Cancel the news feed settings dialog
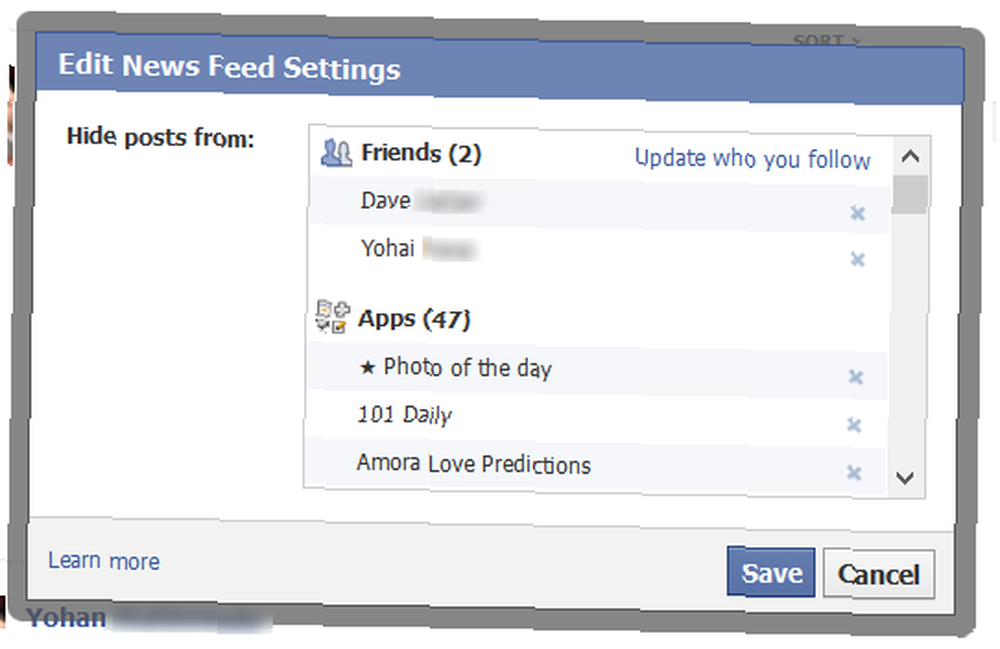Screen dimensions: 1000x649 click(x=879, y=574)
